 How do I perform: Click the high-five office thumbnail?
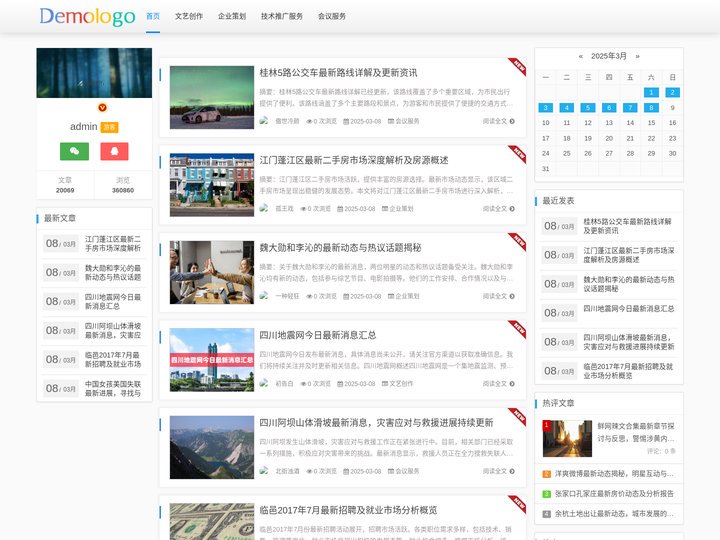coord(212,272)
